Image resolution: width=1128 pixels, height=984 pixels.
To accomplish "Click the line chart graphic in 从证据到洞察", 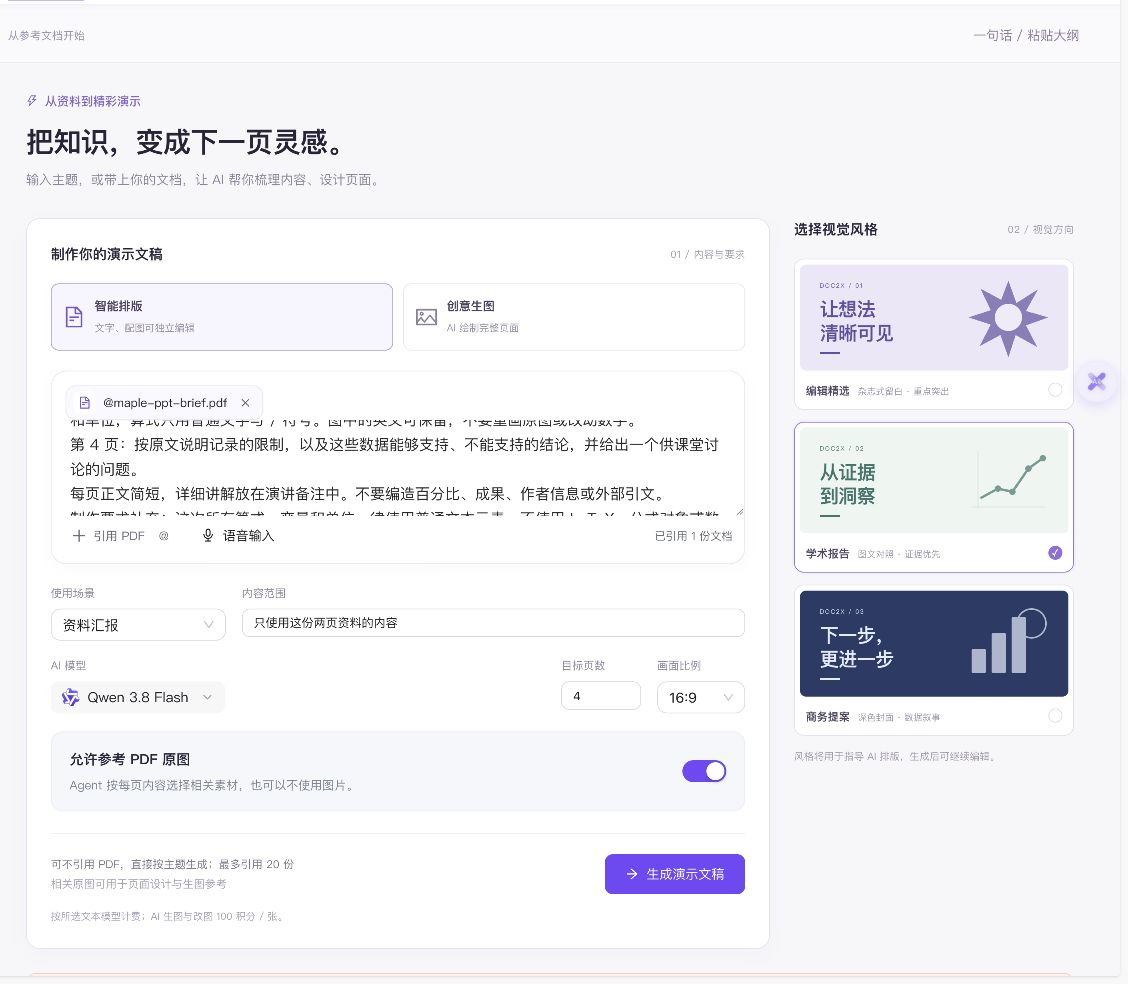I will tap(1011, 478).
